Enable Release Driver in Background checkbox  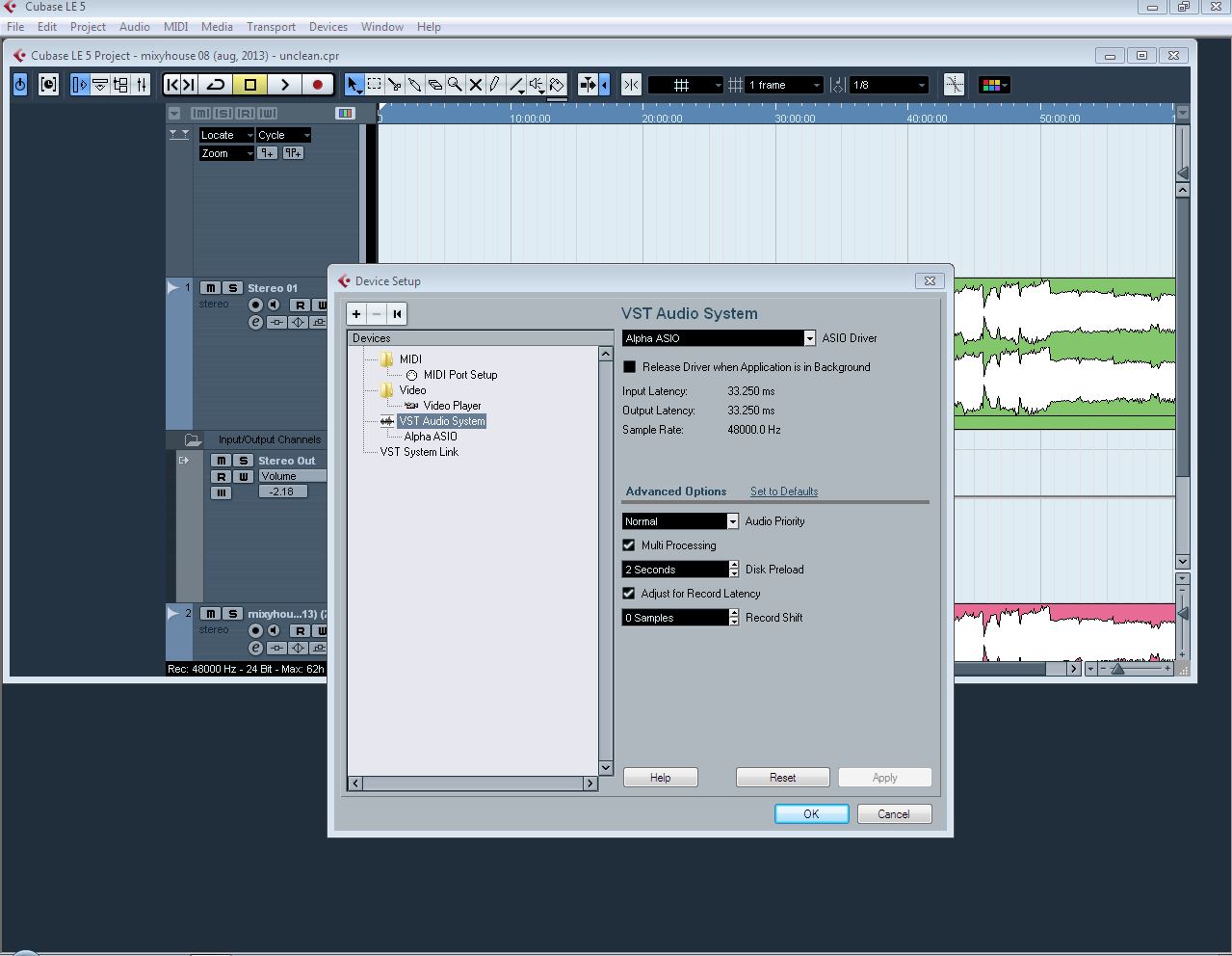click(x=630, y=367)
